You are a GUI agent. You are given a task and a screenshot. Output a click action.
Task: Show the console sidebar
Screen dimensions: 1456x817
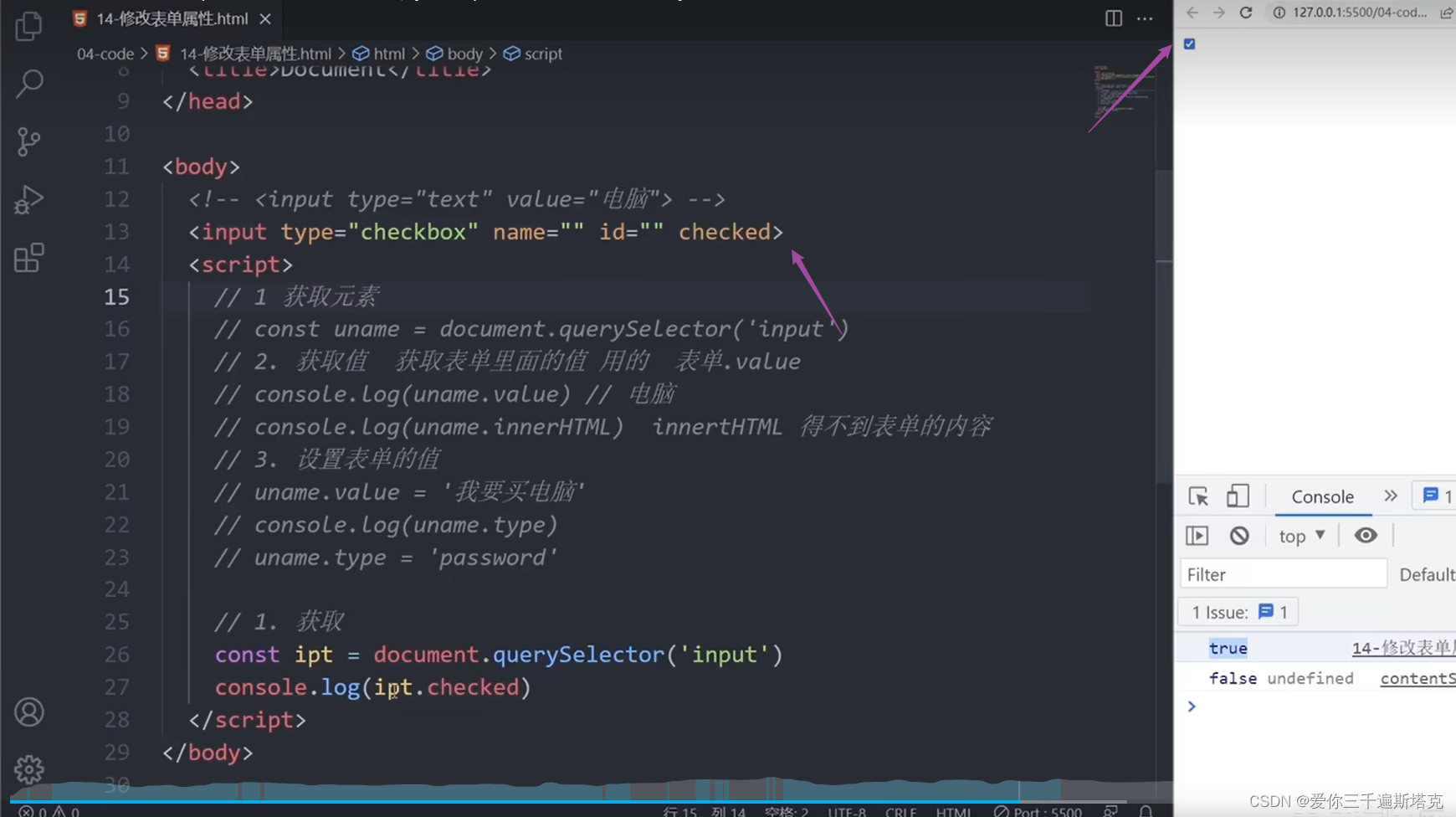1197,536
